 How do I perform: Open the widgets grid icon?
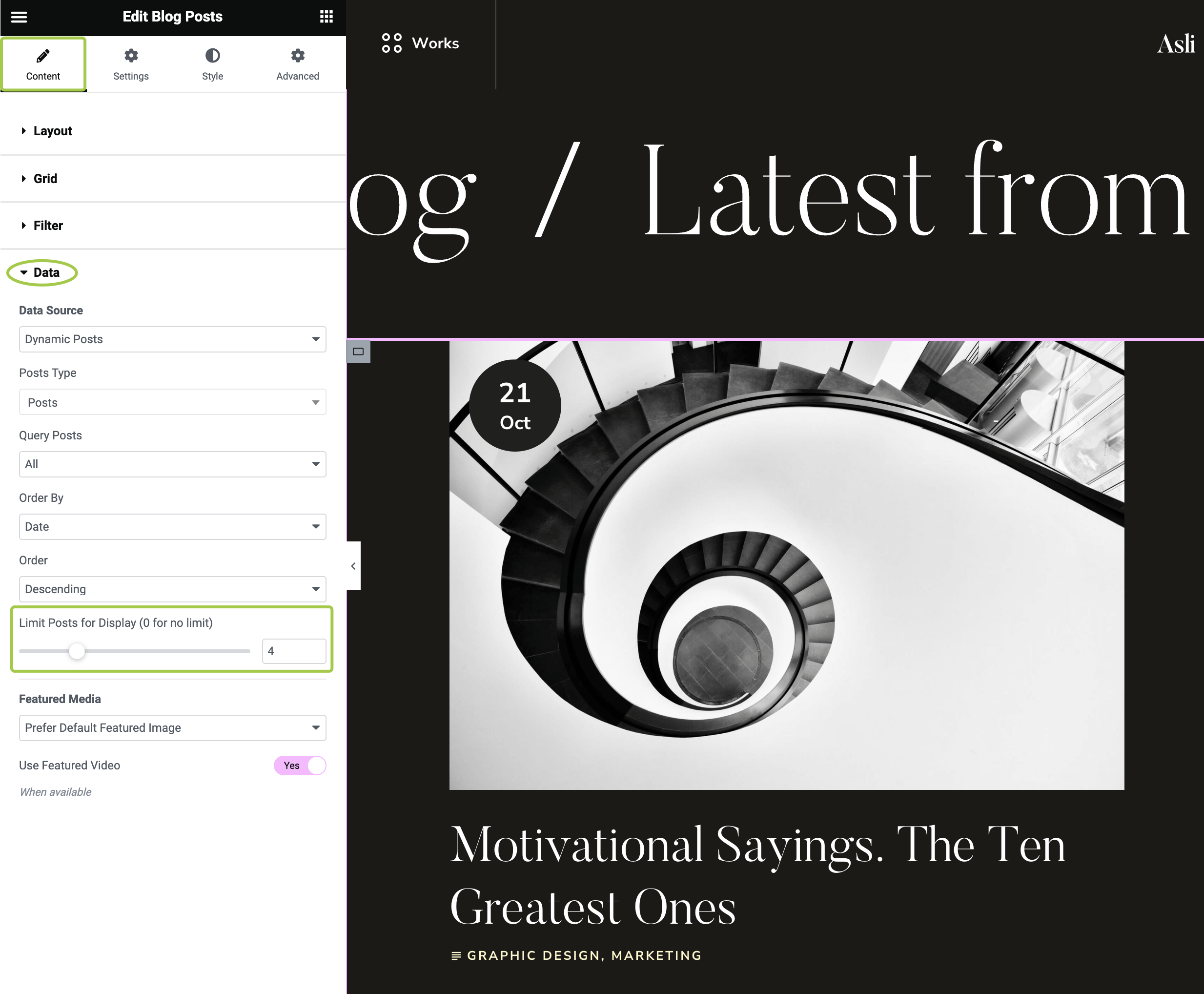(x=326, y=17)
